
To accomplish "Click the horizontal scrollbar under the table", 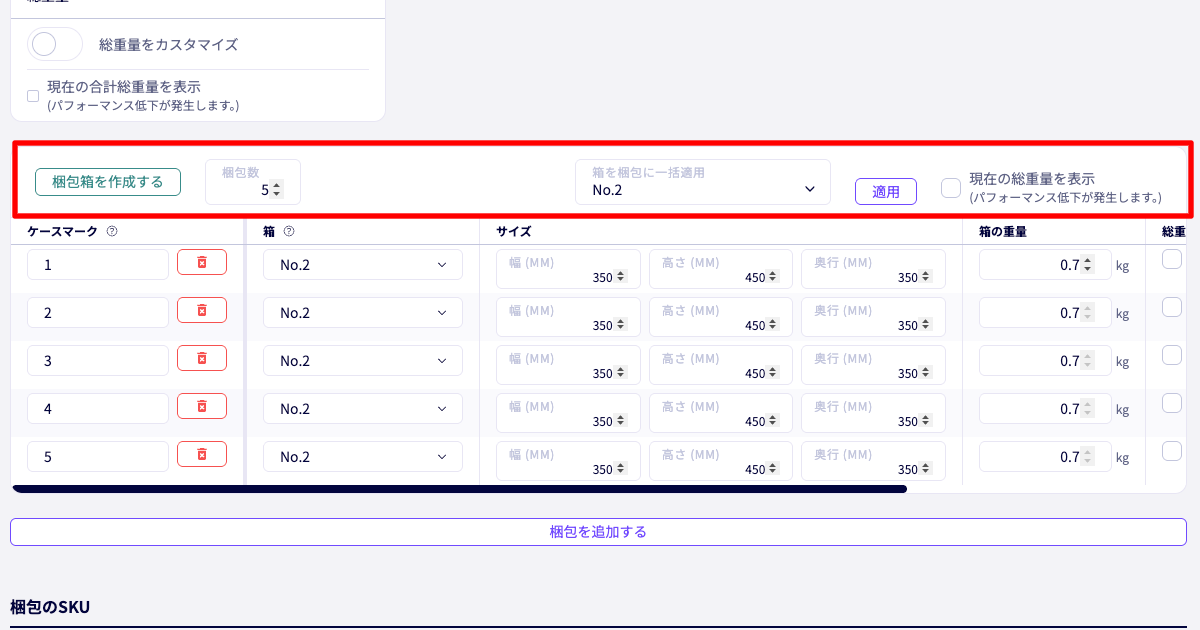I will pos(460,489).
